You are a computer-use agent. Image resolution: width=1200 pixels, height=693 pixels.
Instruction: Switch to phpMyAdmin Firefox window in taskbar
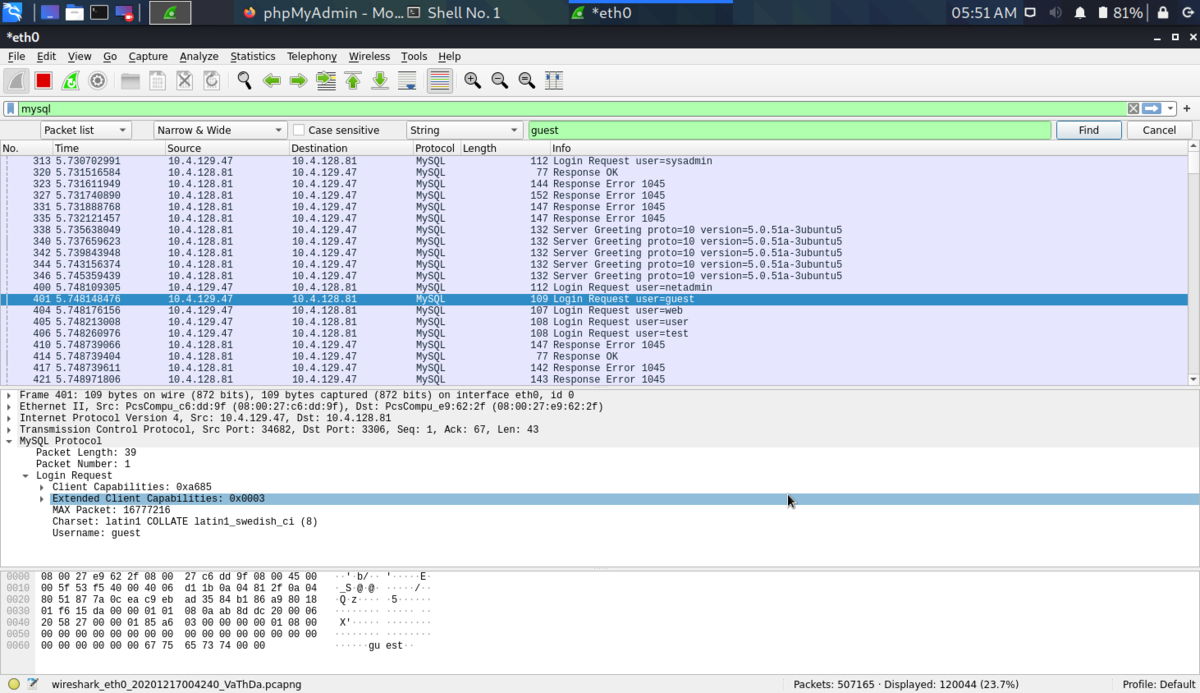pos(323,13)
